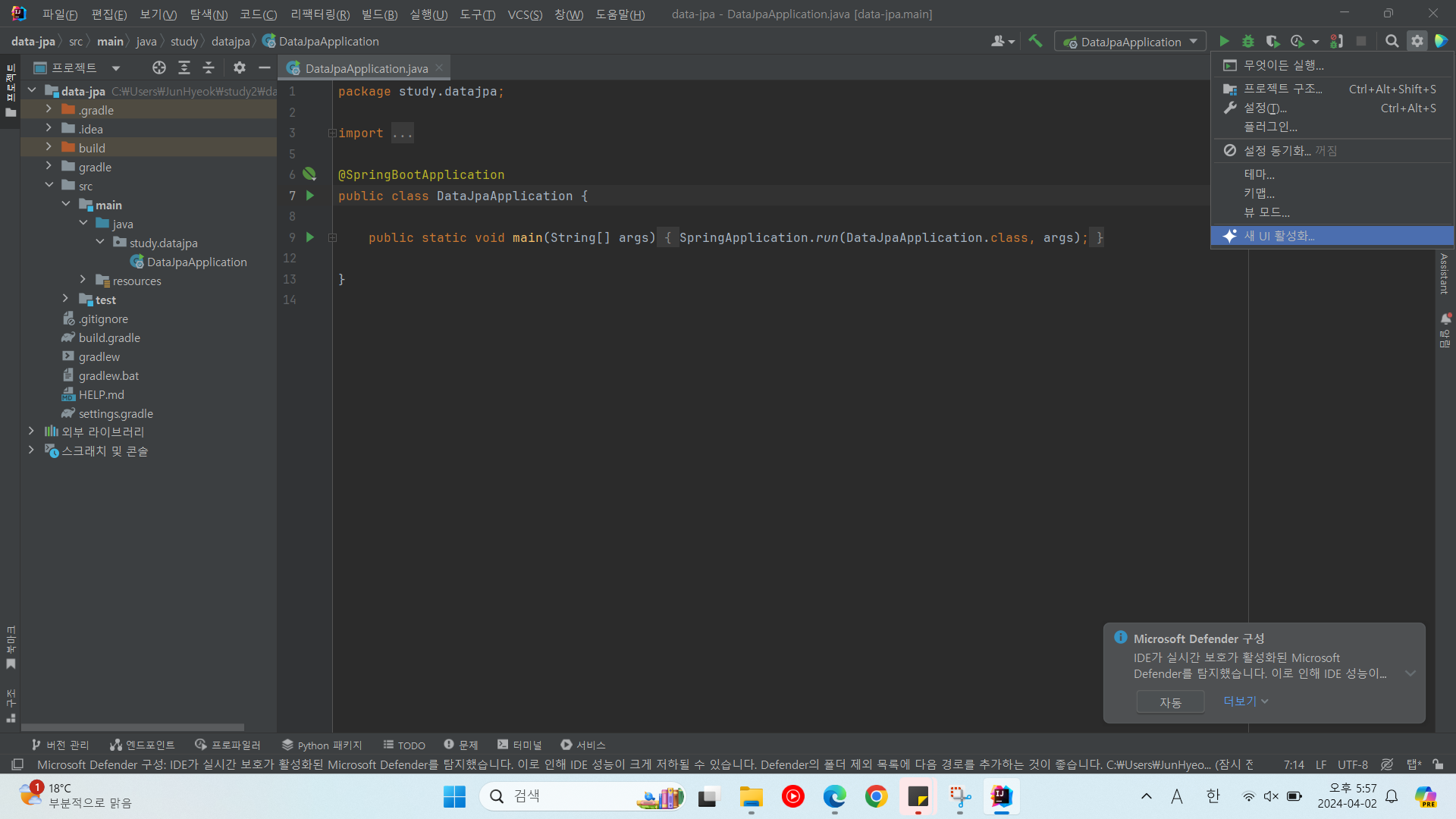The image size is (1456, 819).
Task: Open the Terminal tool window
Action: pos(519,745)
